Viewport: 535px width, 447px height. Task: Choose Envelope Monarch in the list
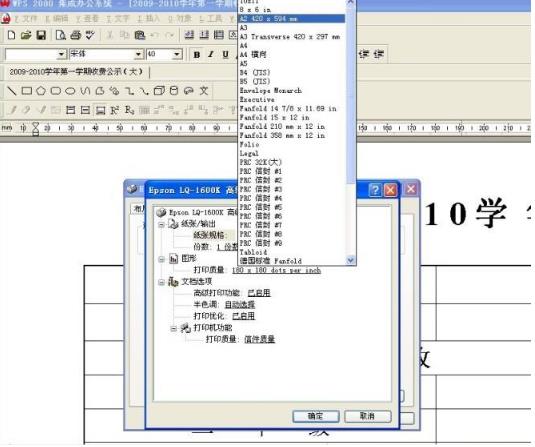(x=271, y=90)
